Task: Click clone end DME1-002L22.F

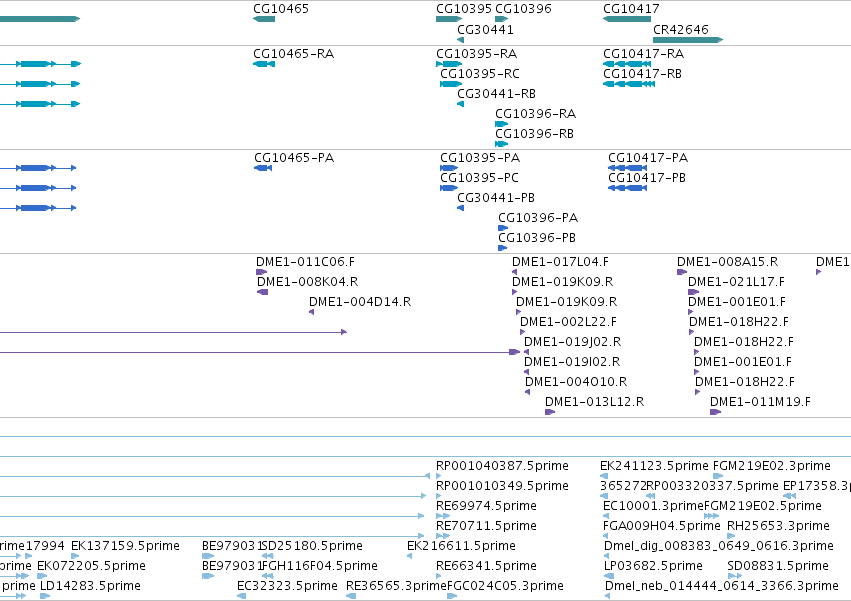Action: pyautogui.click(x=569, y=322)
